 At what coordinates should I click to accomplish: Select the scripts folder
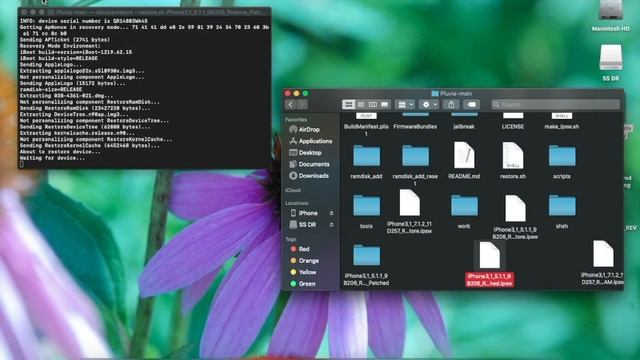tap(562, 156)
